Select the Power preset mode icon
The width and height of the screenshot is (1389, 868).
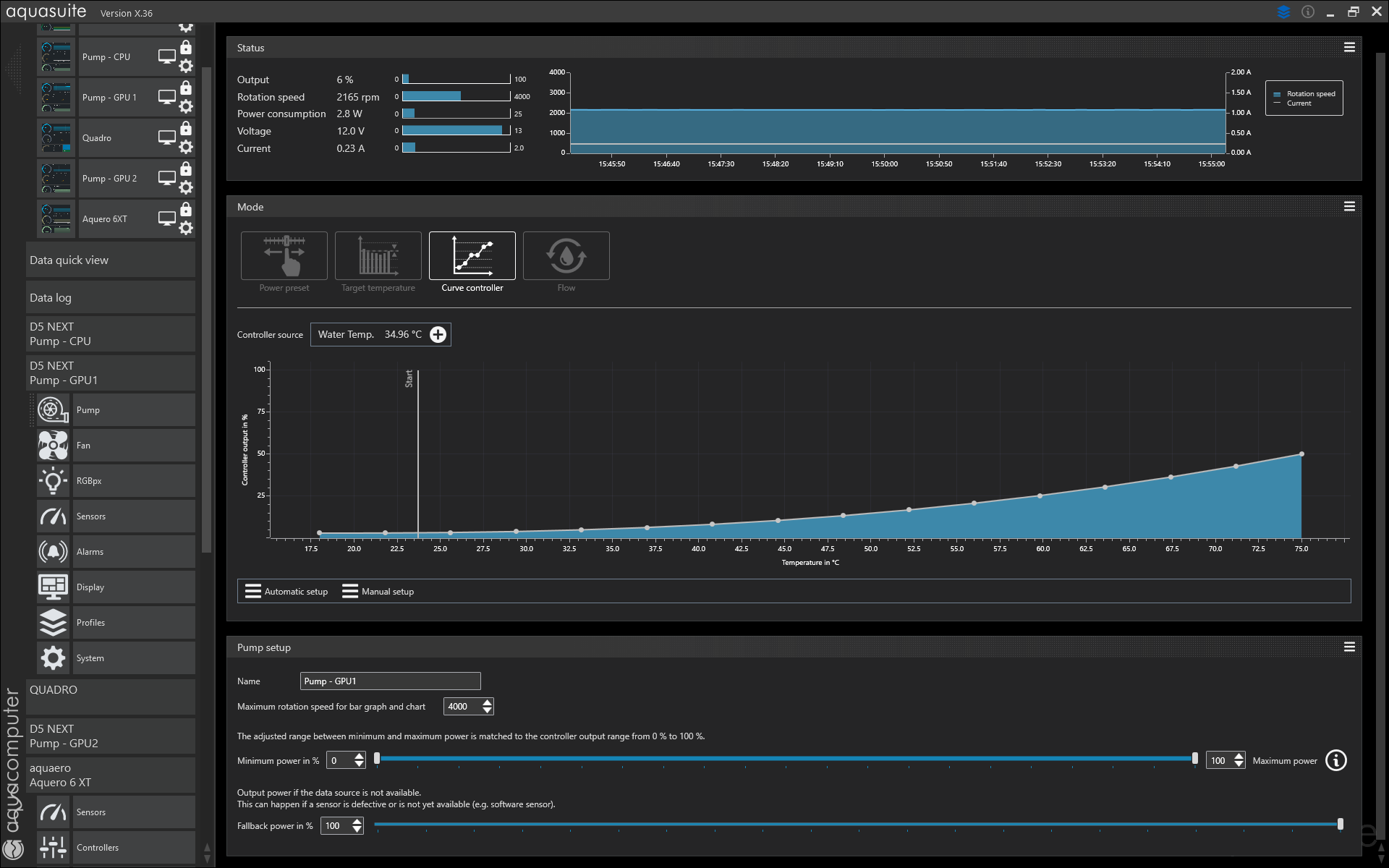[x=284, y=256]
